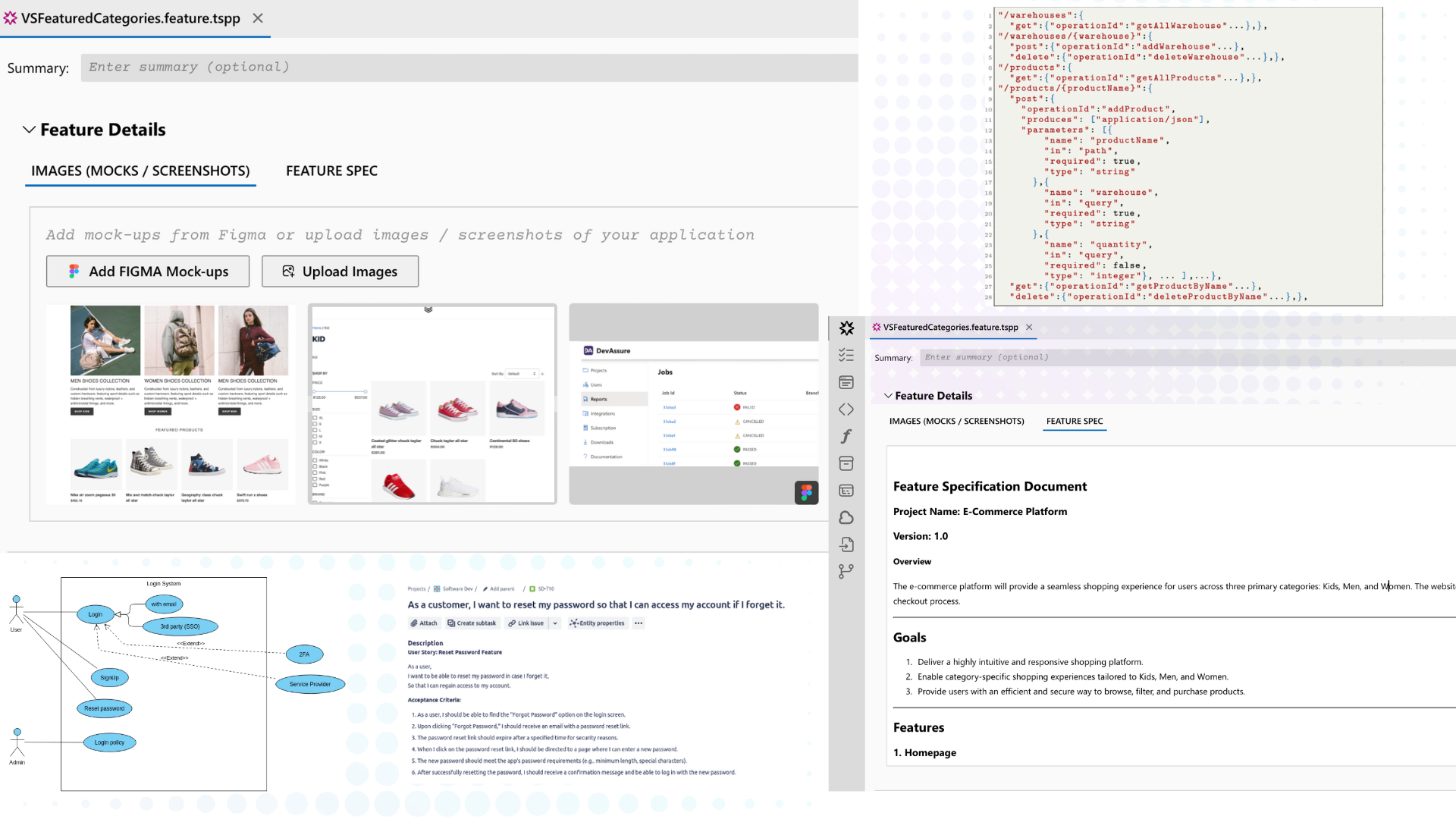The width and height of the screenshot is (1456, 819).
Task: Click the Jira more actions ellipsis button
Action: (x=639, y=623)
